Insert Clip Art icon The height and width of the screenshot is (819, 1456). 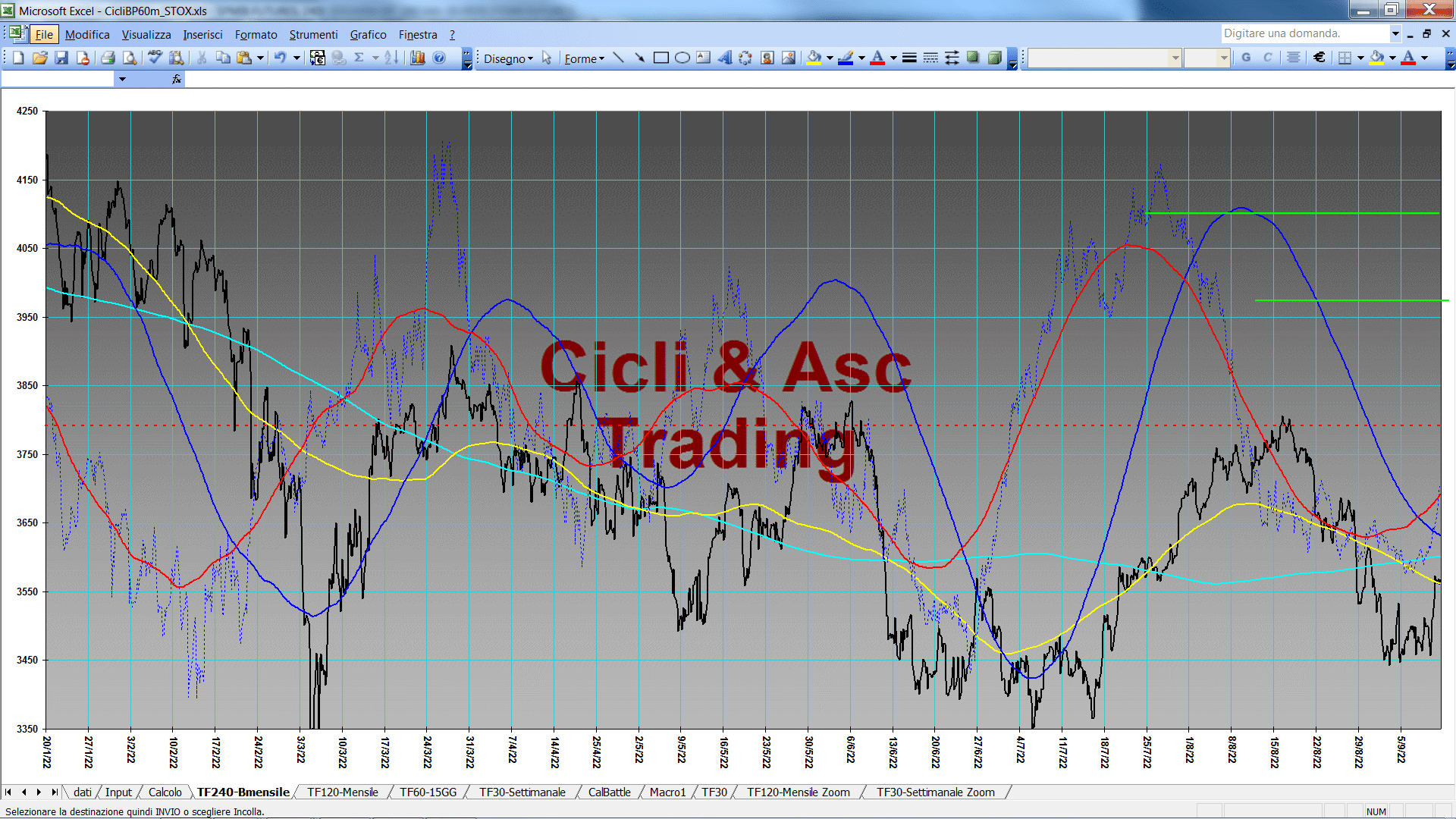click(767, 58)
